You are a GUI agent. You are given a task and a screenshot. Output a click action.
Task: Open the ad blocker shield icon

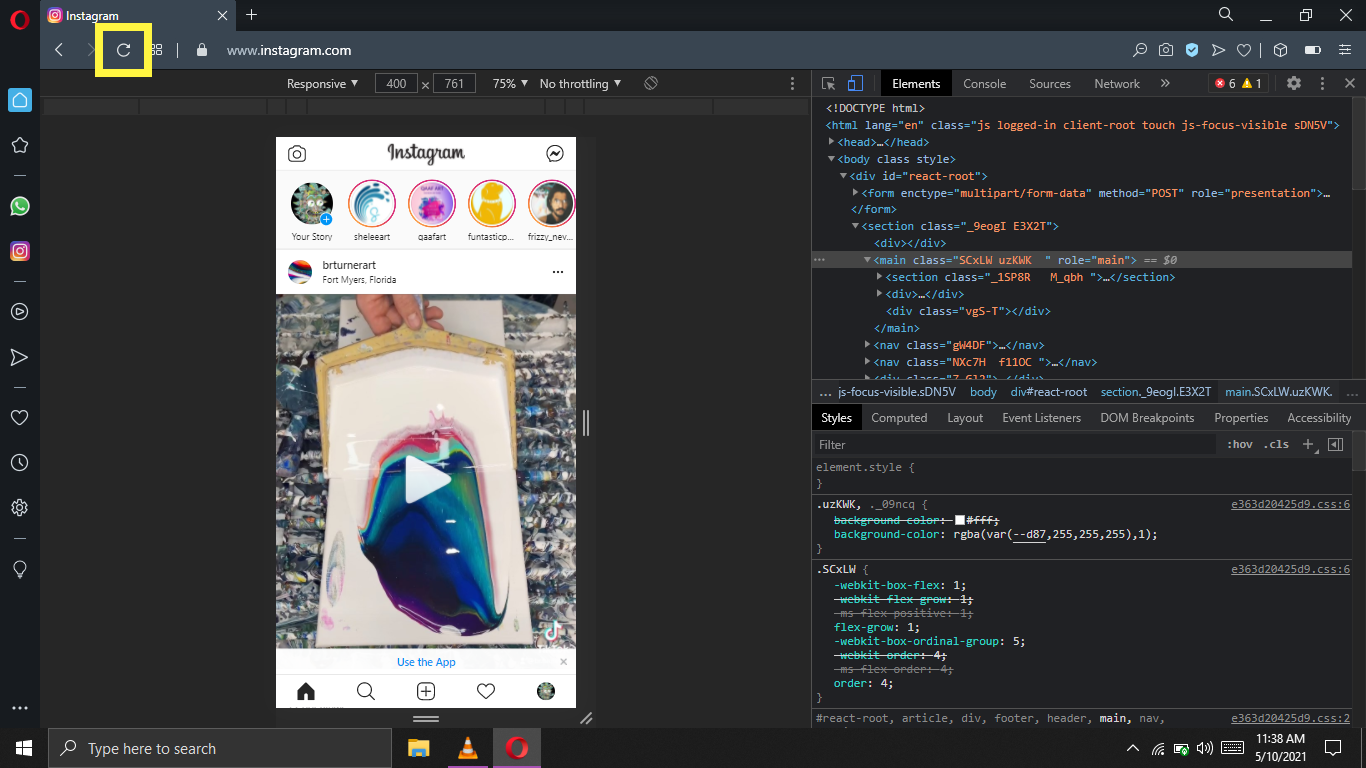[1191, 50]
